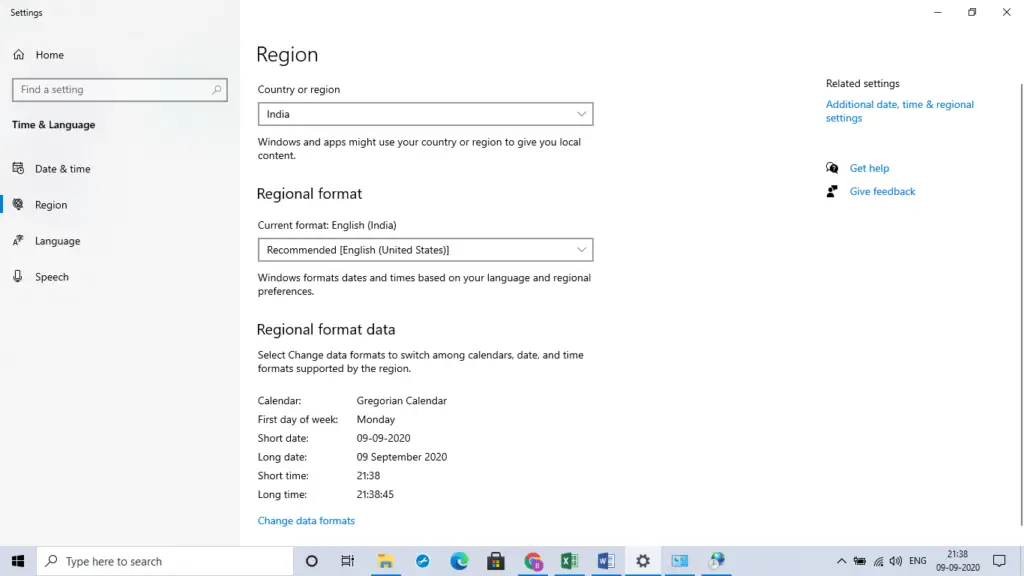Click the First day of week Monday value
Image resolution: width=1024 pixels, height=576 pixels.
pyautogui.click(x=376, y=419)
